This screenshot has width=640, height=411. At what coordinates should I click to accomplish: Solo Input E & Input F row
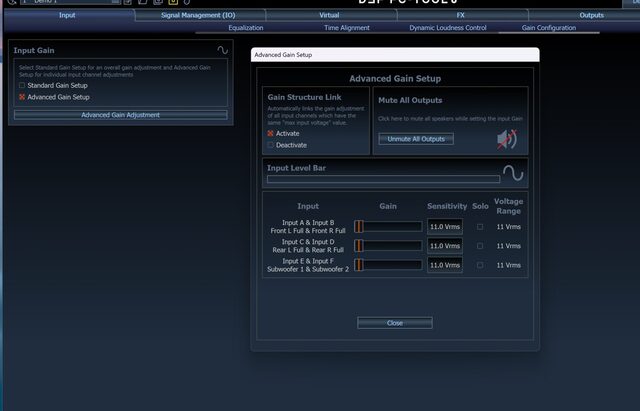pos(480,265)
